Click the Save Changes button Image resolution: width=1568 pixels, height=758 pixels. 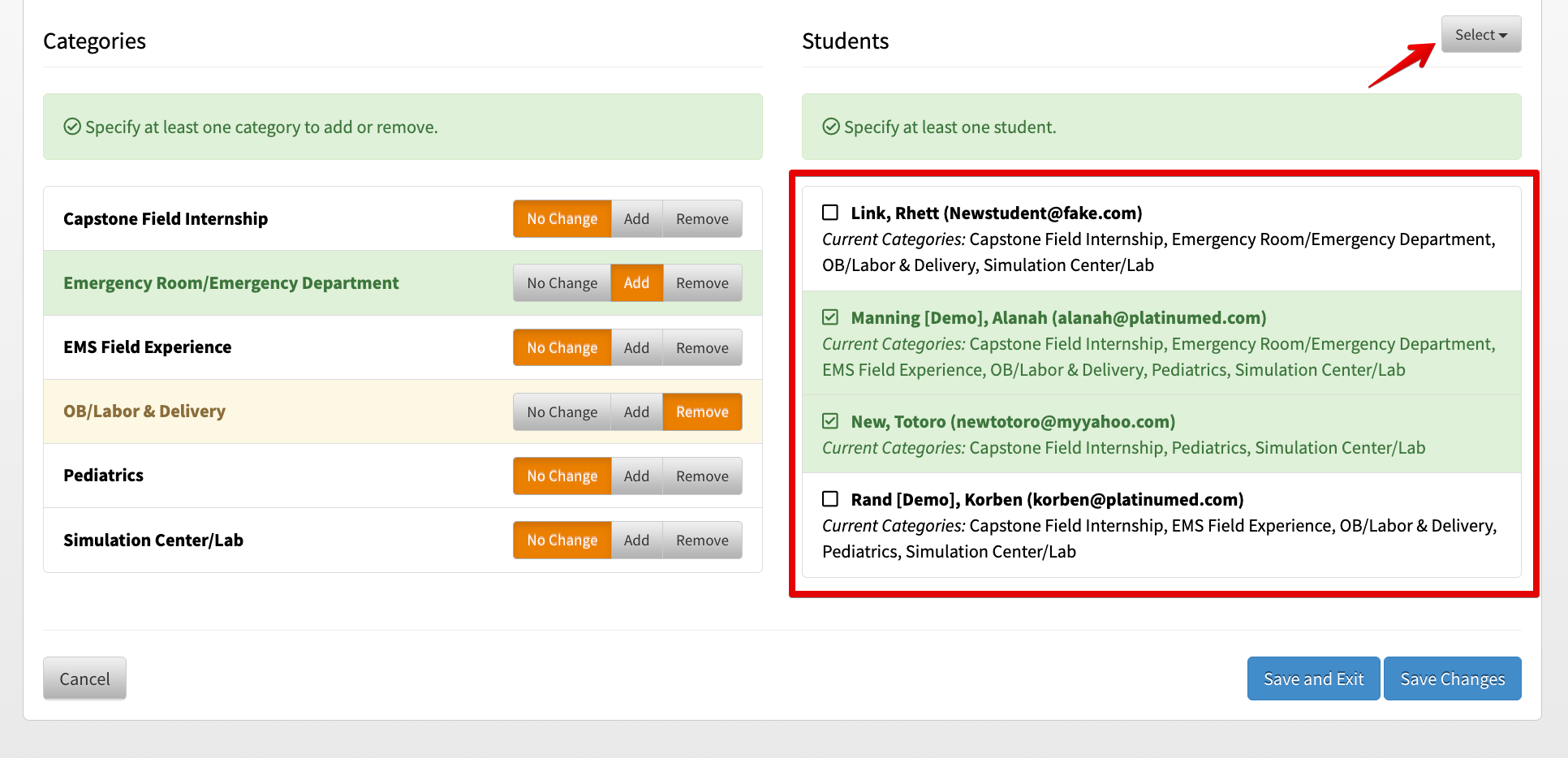pos(1452,678)
